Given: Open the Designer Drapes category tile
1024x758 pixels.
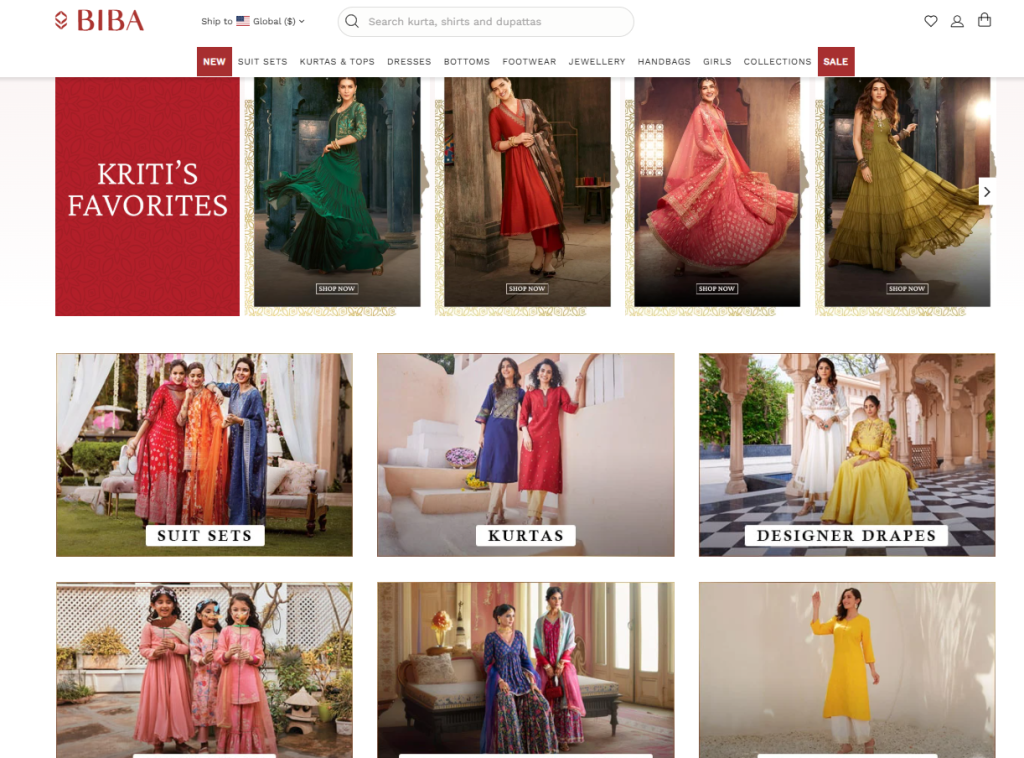Looking at the screenshot, I should (x=846, y=455).
